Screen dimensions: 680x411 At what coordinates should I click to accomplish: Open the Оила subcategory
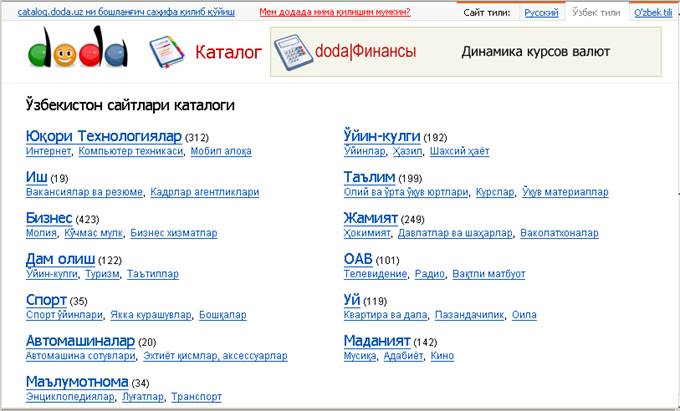tap(524, 315)
